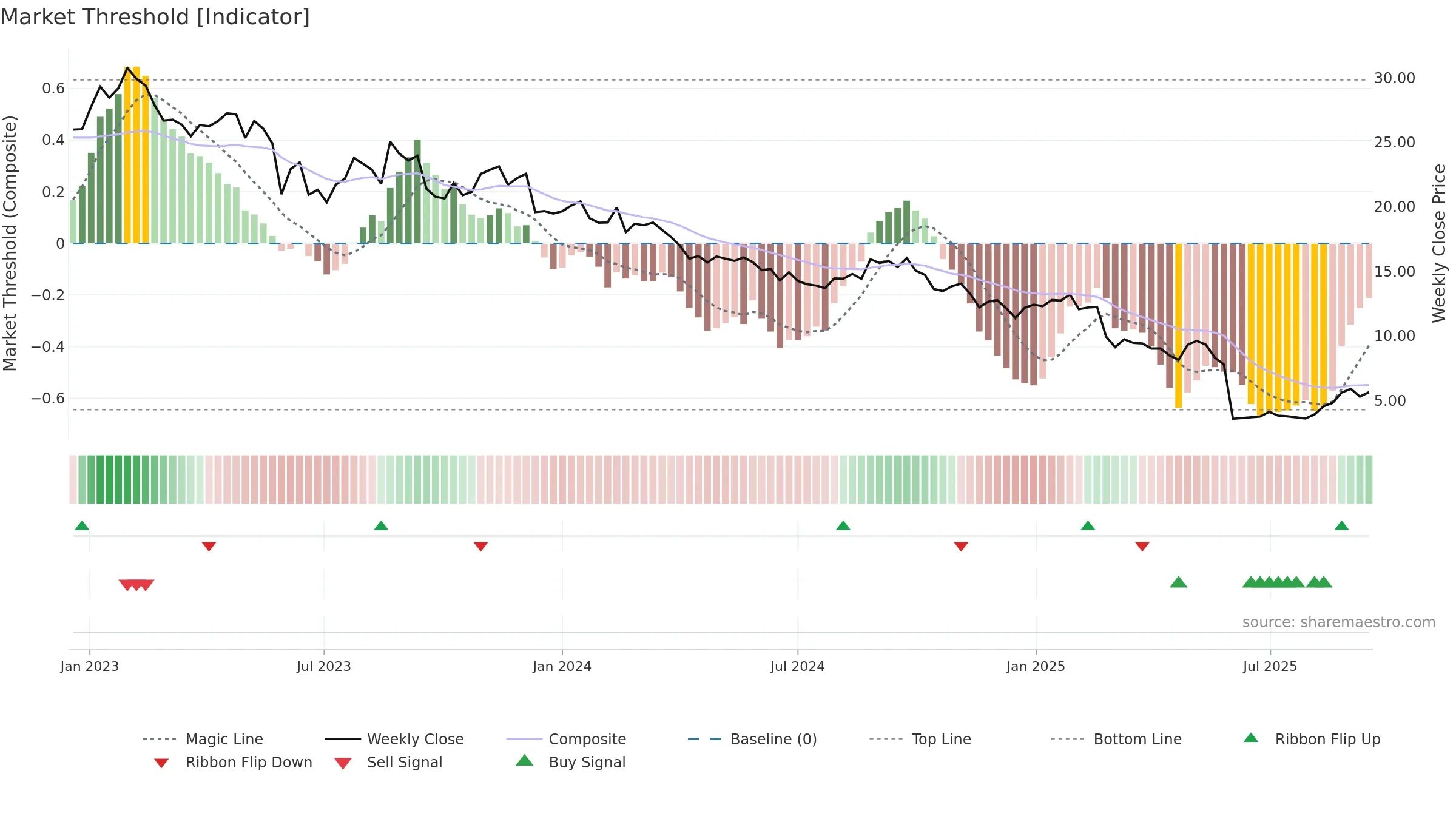
Task: Toggle the Composite legend entry
Action: point(567,739)
